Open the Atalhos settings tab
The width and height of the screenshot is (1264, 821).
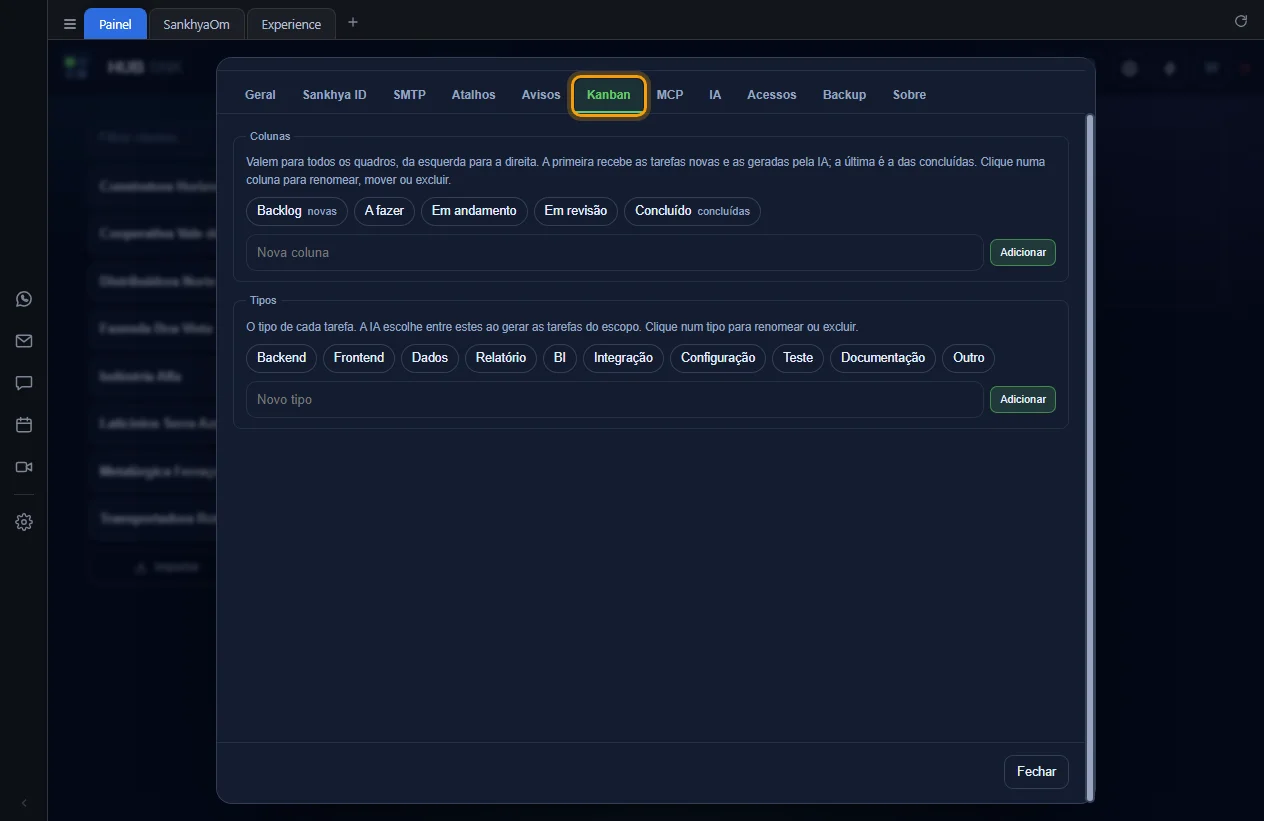474,95
